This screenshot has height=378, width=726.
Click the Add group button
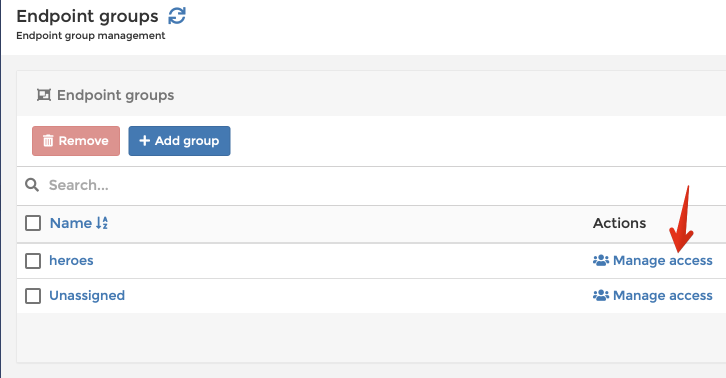click(179, 141)
